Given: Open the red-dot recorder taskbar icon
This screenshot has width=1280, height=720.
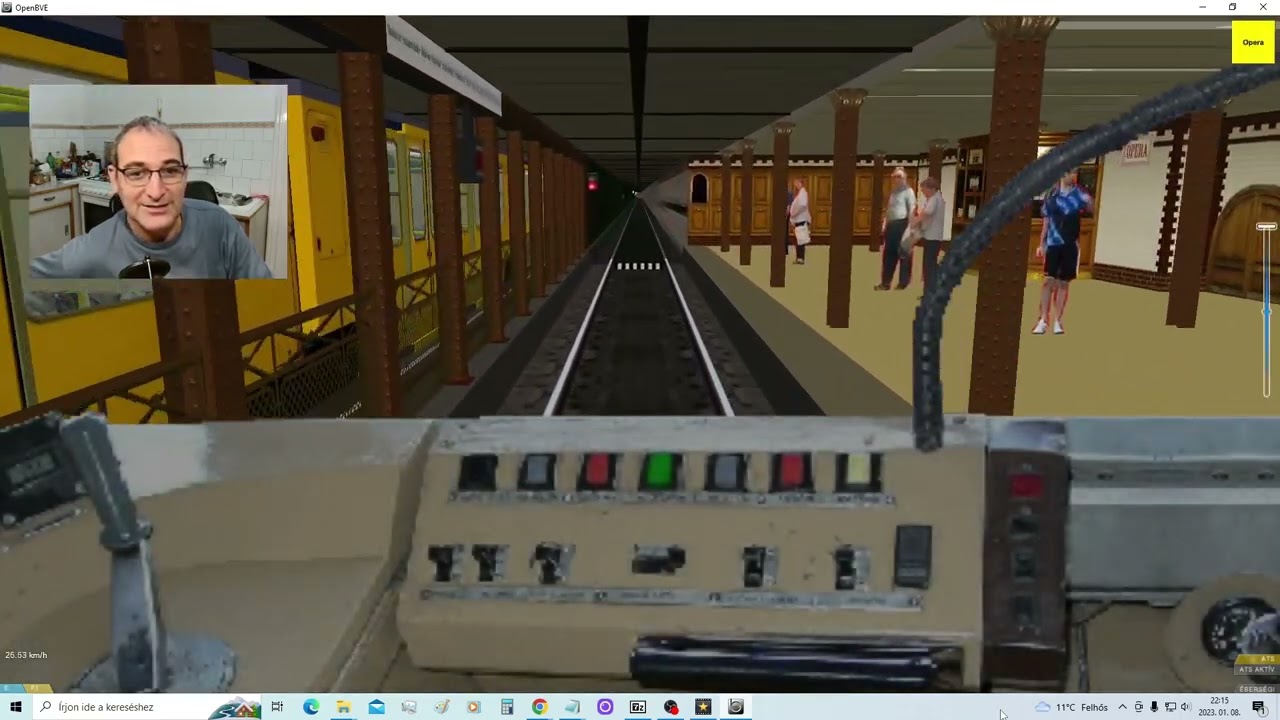Looking at the screenshot, I should coord(671,707).
